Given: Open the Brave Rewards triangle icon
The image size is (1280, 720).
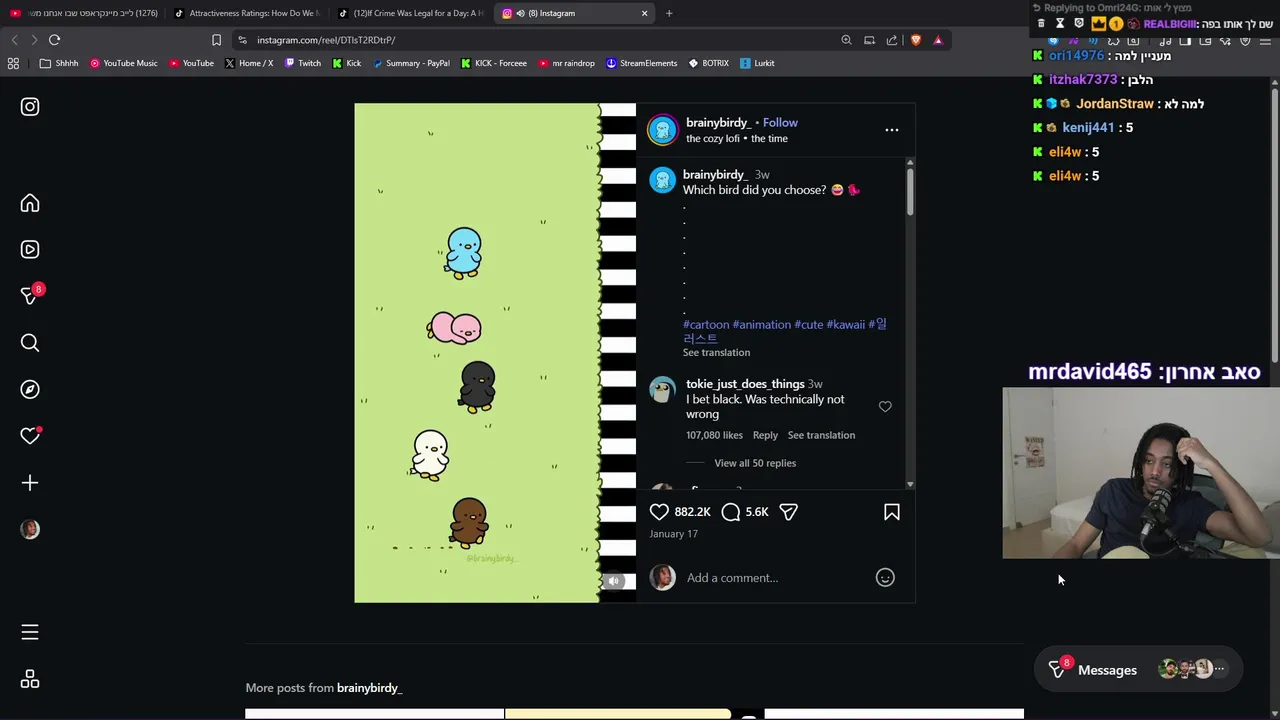Looking at the screenshot, I should tap(938, 40).
